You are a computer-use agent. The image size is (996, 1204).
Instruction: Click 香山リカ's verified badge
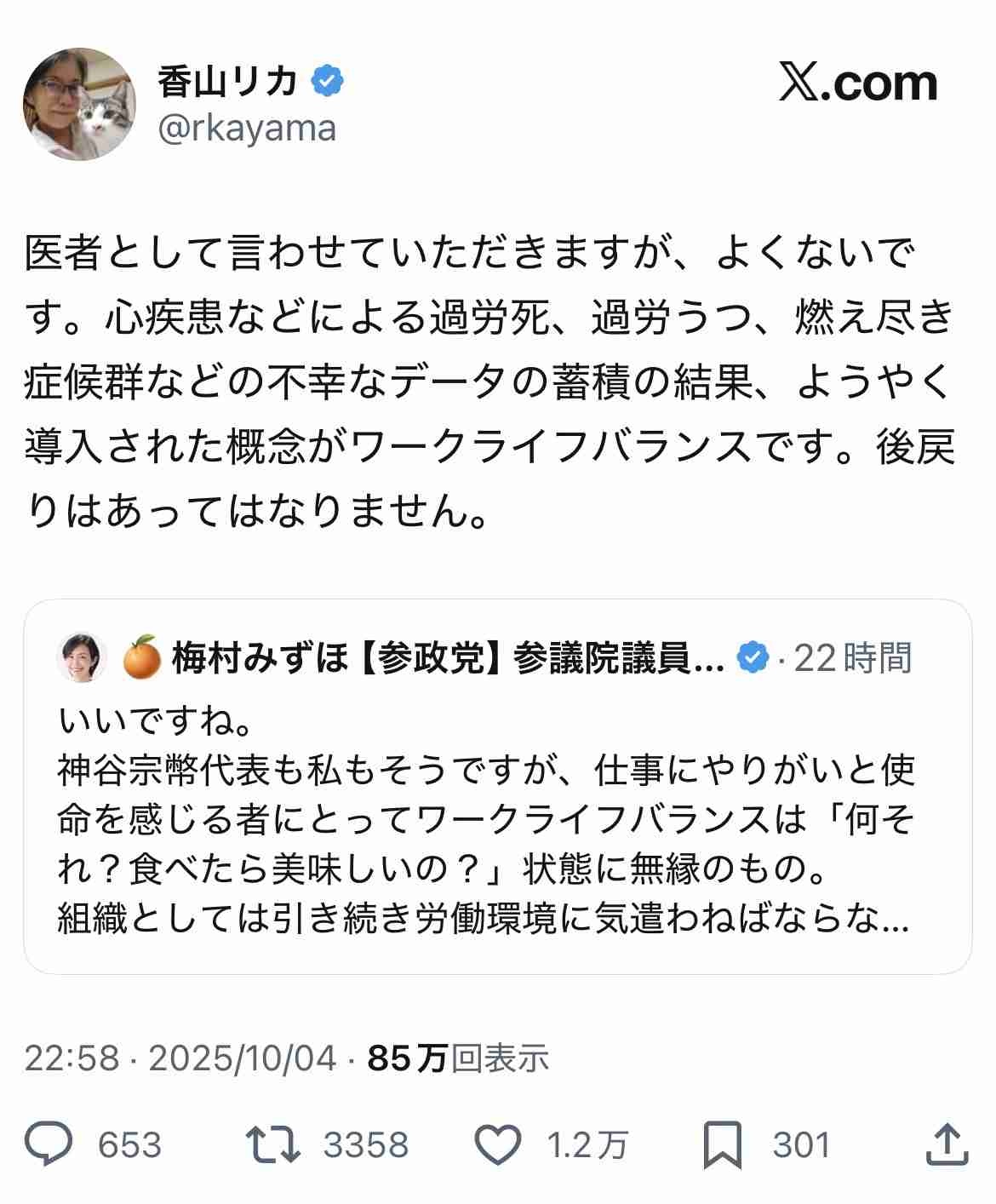point(327,81)
